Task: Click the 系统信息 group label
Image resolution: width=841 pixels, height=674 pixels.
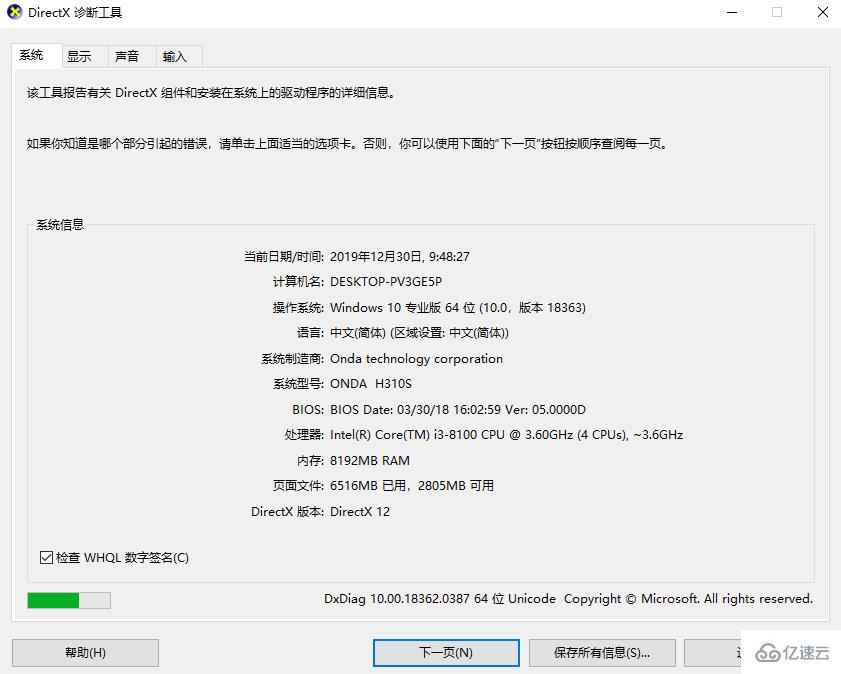Action: (60, 225)
